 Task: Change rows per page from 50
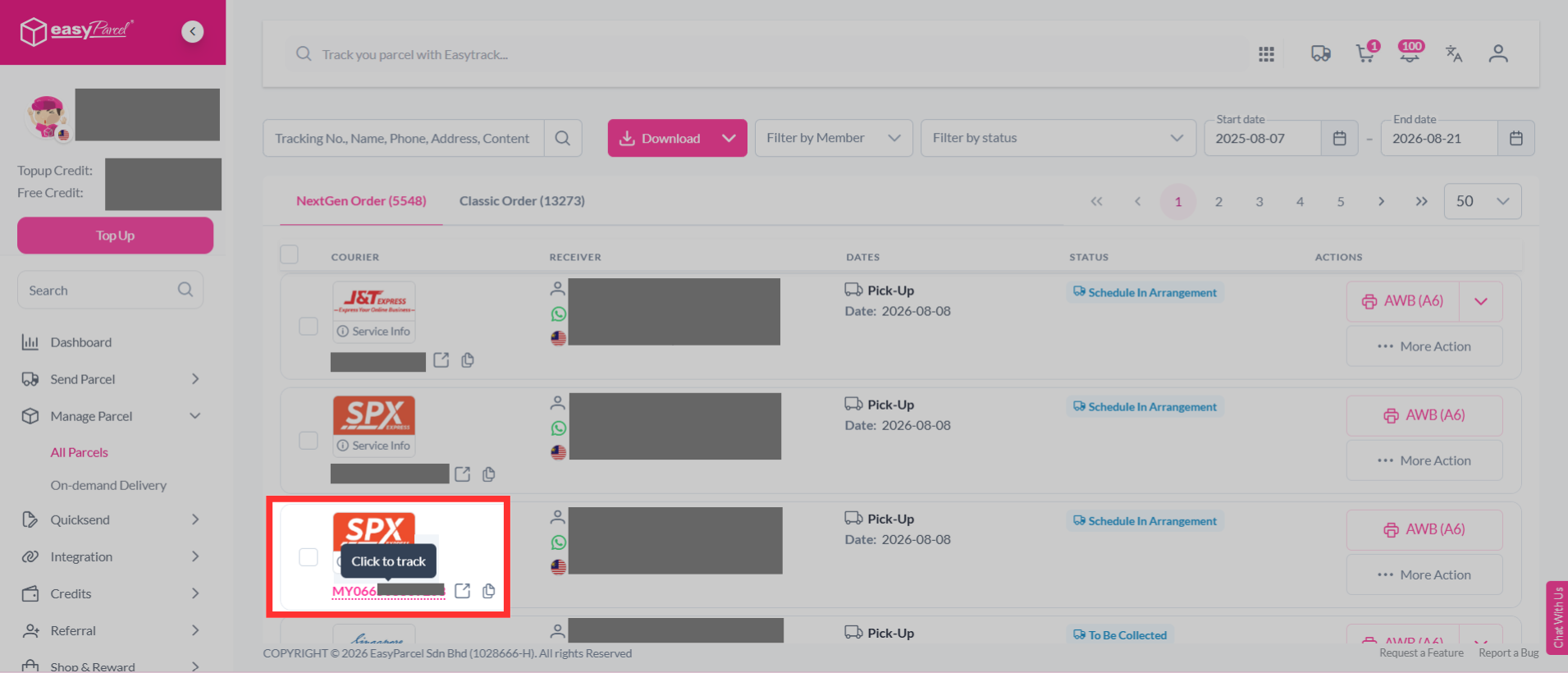coord(1483,201)
